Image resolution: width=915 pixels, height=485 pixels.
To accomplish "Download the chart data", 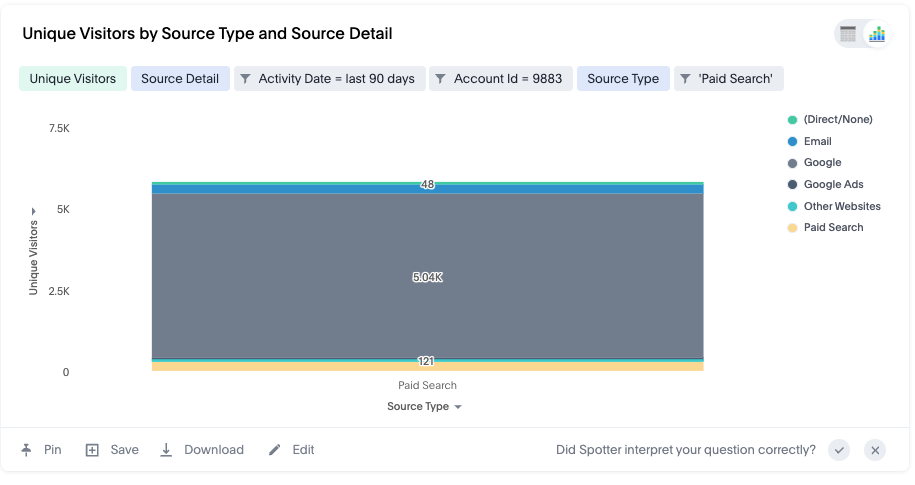I will click(x=202, y=450).
